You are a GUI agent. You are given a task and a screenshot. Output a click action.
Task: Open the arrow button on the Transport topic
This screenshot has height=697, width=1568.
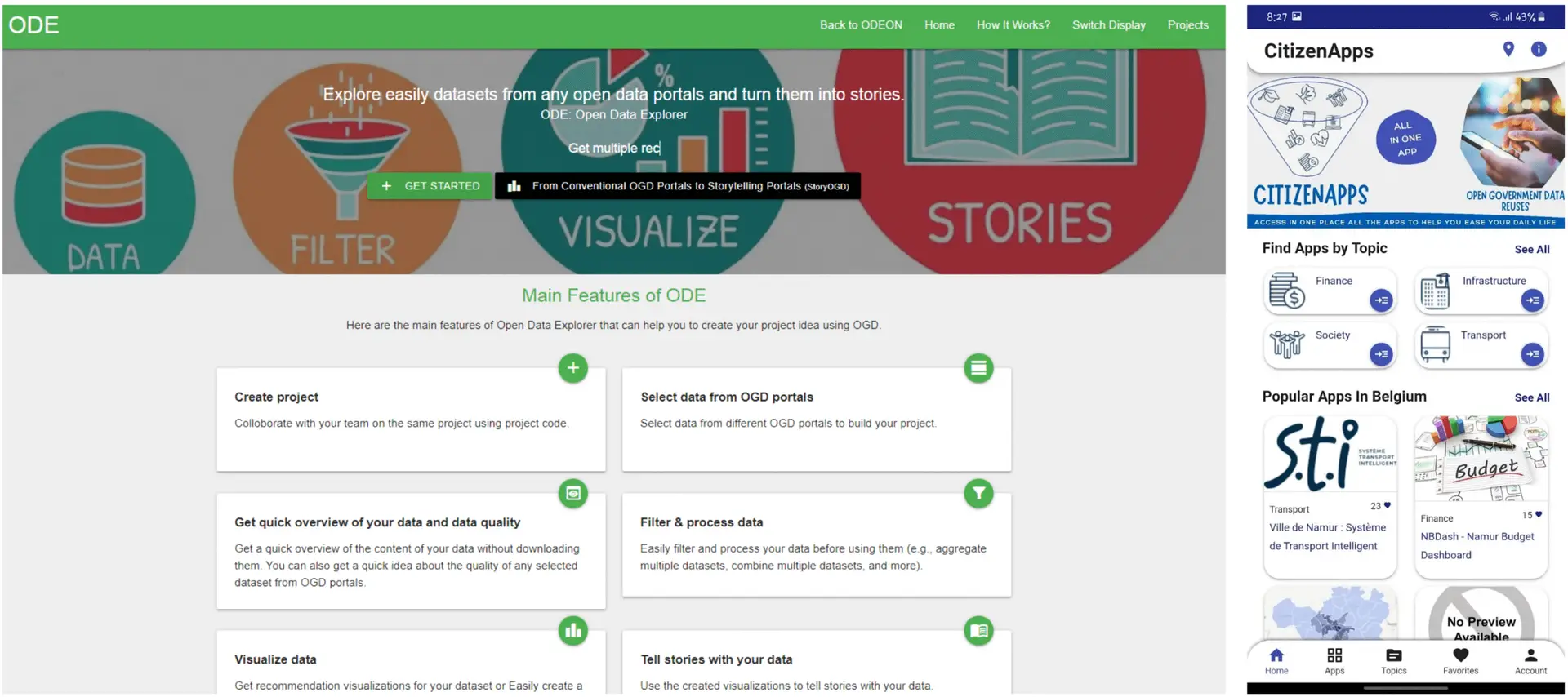pos(1533,354)
